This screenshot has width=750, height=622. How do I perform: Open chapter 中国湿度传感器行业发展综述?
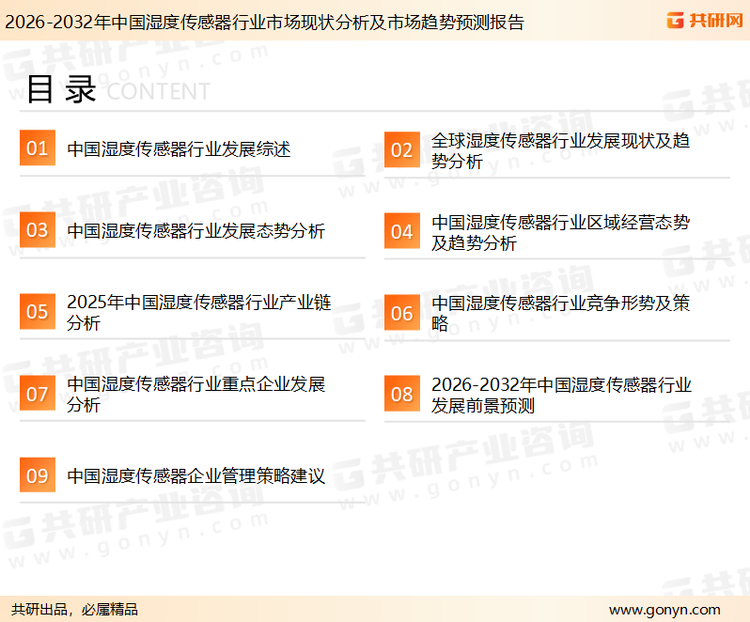[x=178, y=149]
